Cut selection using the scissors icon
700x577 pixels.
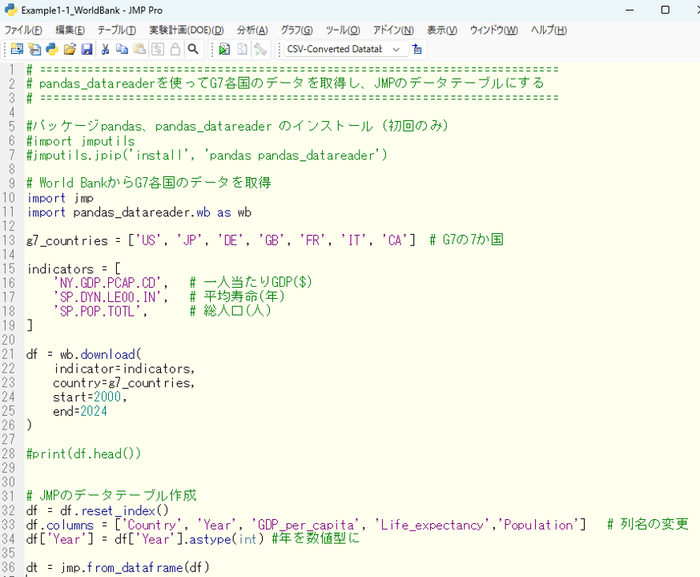105,49
